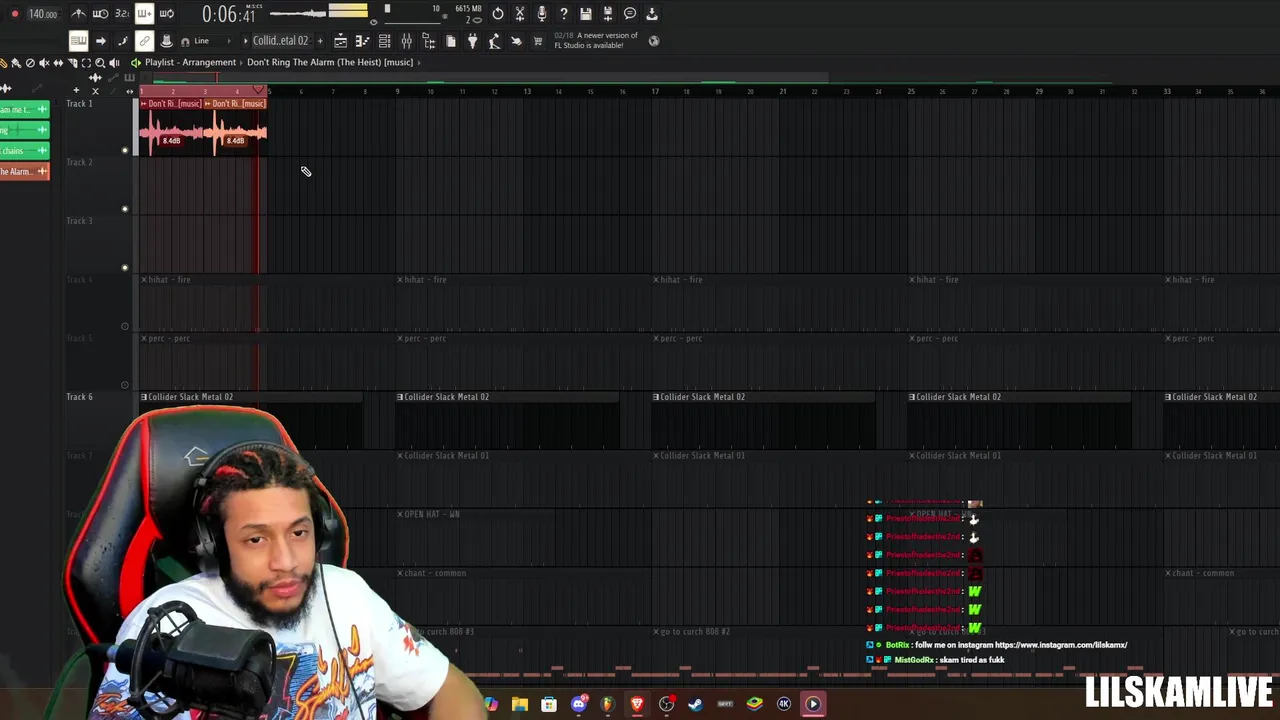
Task: Open Brave browser from the taskbar
Action: [637, 704]
